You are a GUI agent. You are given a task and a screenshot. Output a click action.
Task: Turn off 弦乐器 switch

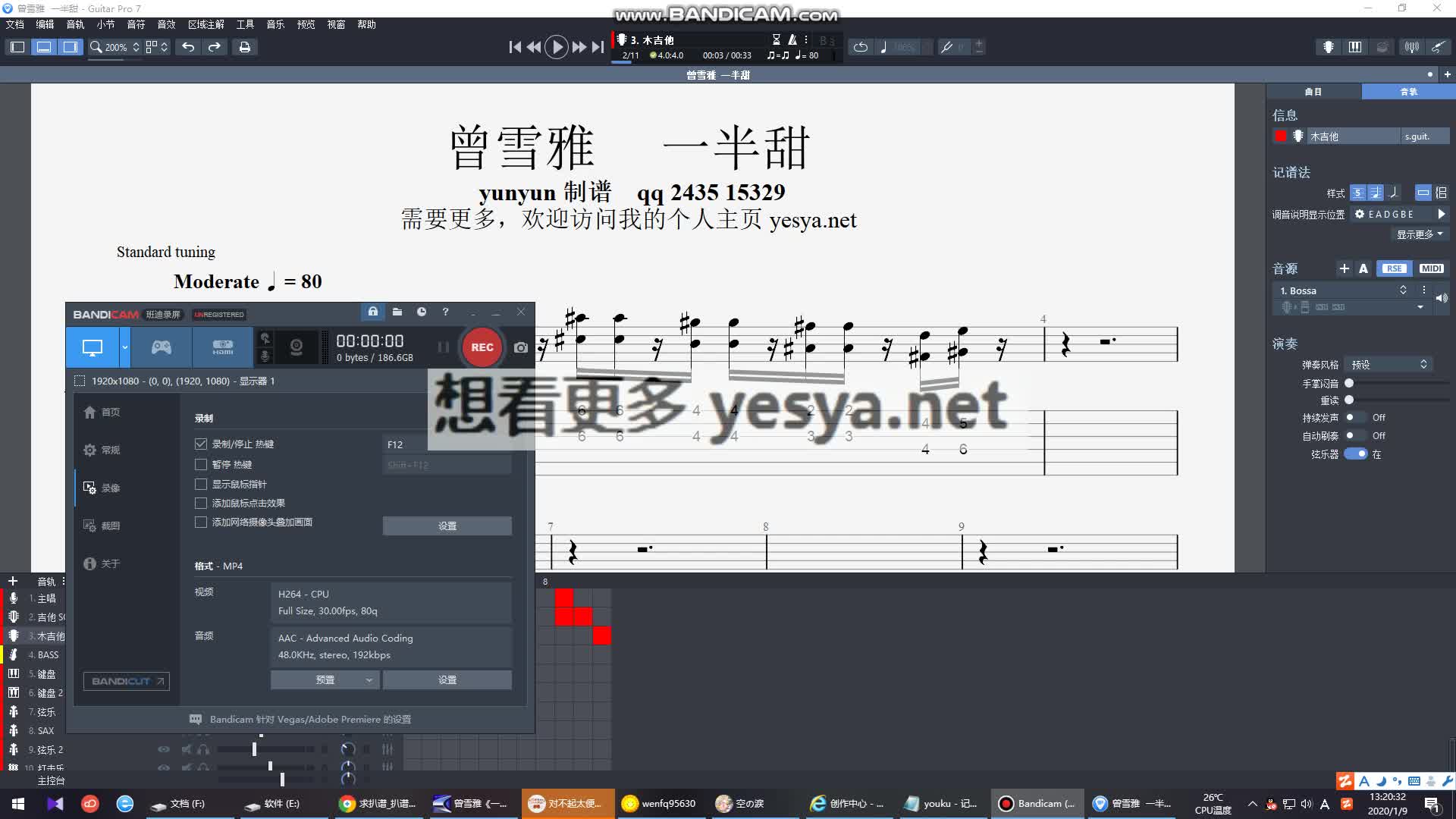1355,453
